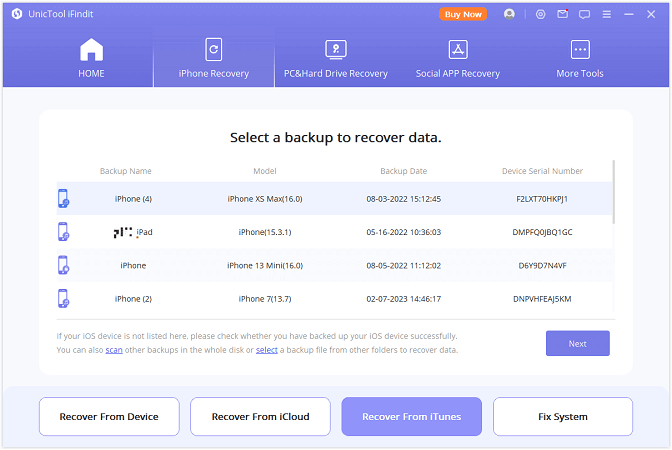Image resolution: width=672 pixels, height=450 pixels.
Task: Click the phone icon for iPhone (4) backup
Action: [x=63, y=198]
